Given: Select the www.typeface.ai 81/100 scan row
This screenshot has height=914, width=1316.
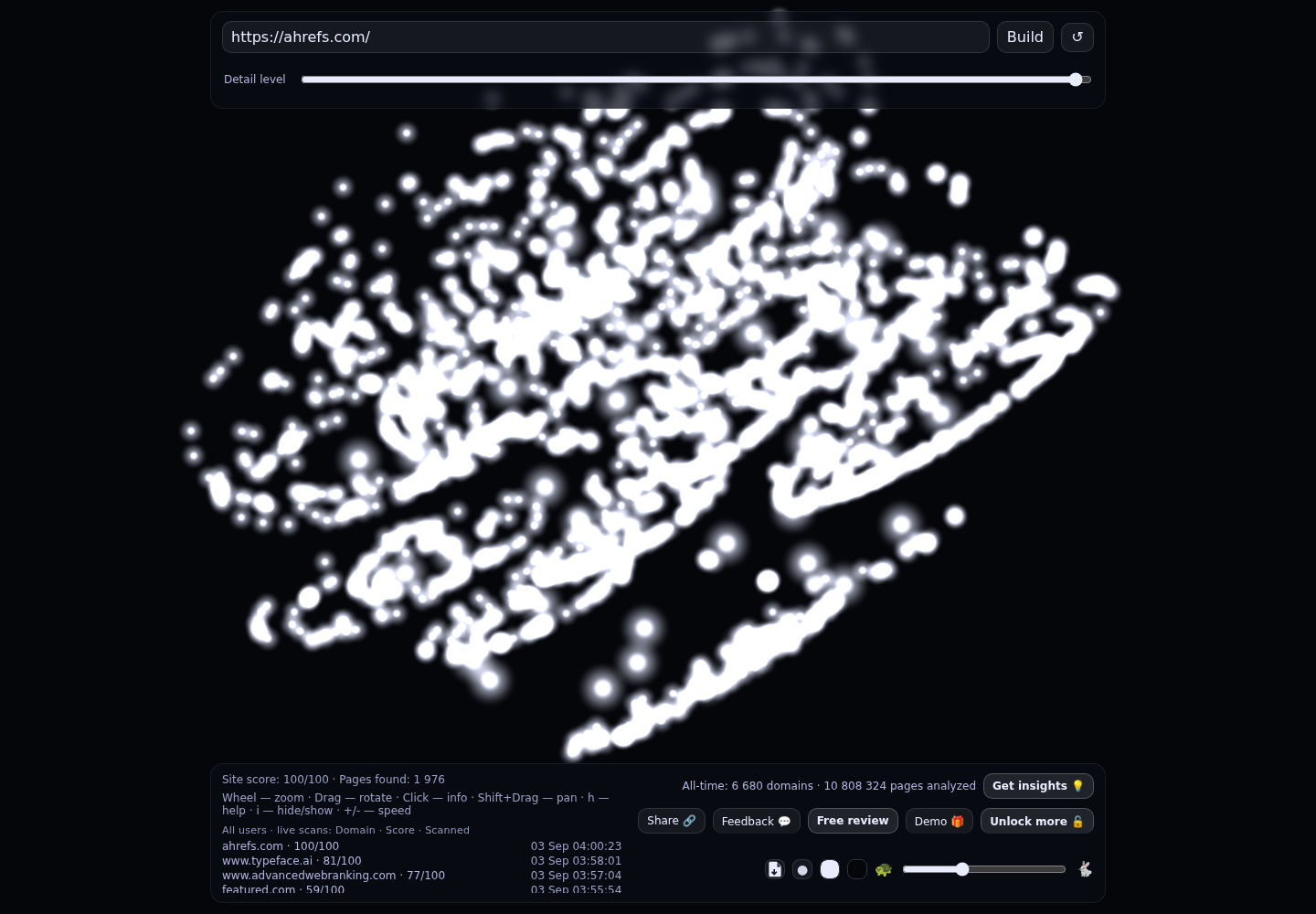Looking at the screenshot, I should coord(421,861).
